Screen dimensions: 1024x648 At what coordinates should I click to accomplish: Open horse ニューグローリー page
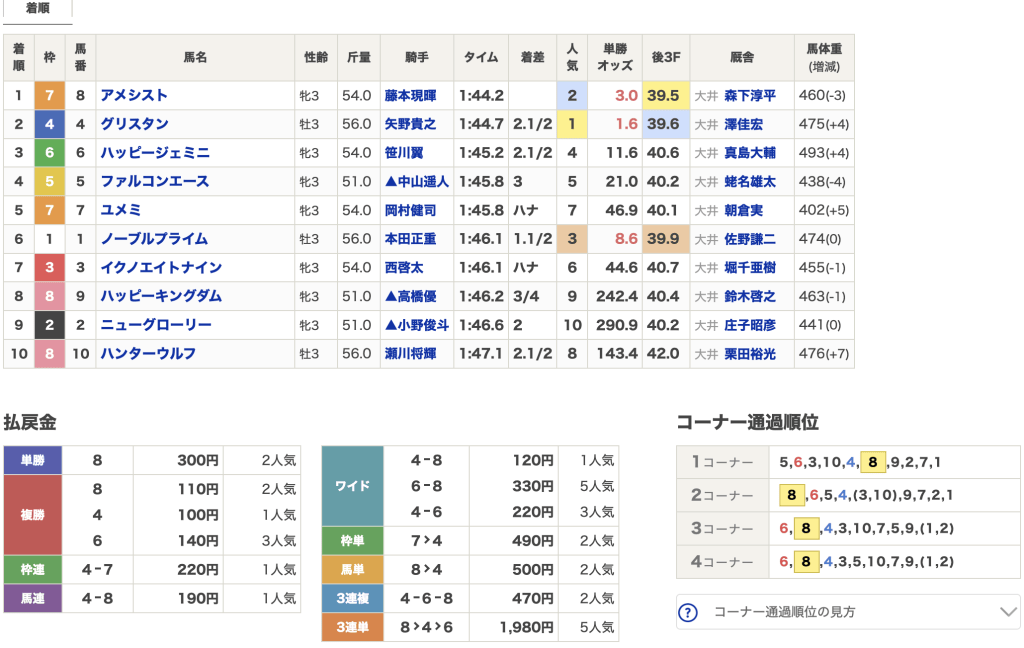coord(156,325)
